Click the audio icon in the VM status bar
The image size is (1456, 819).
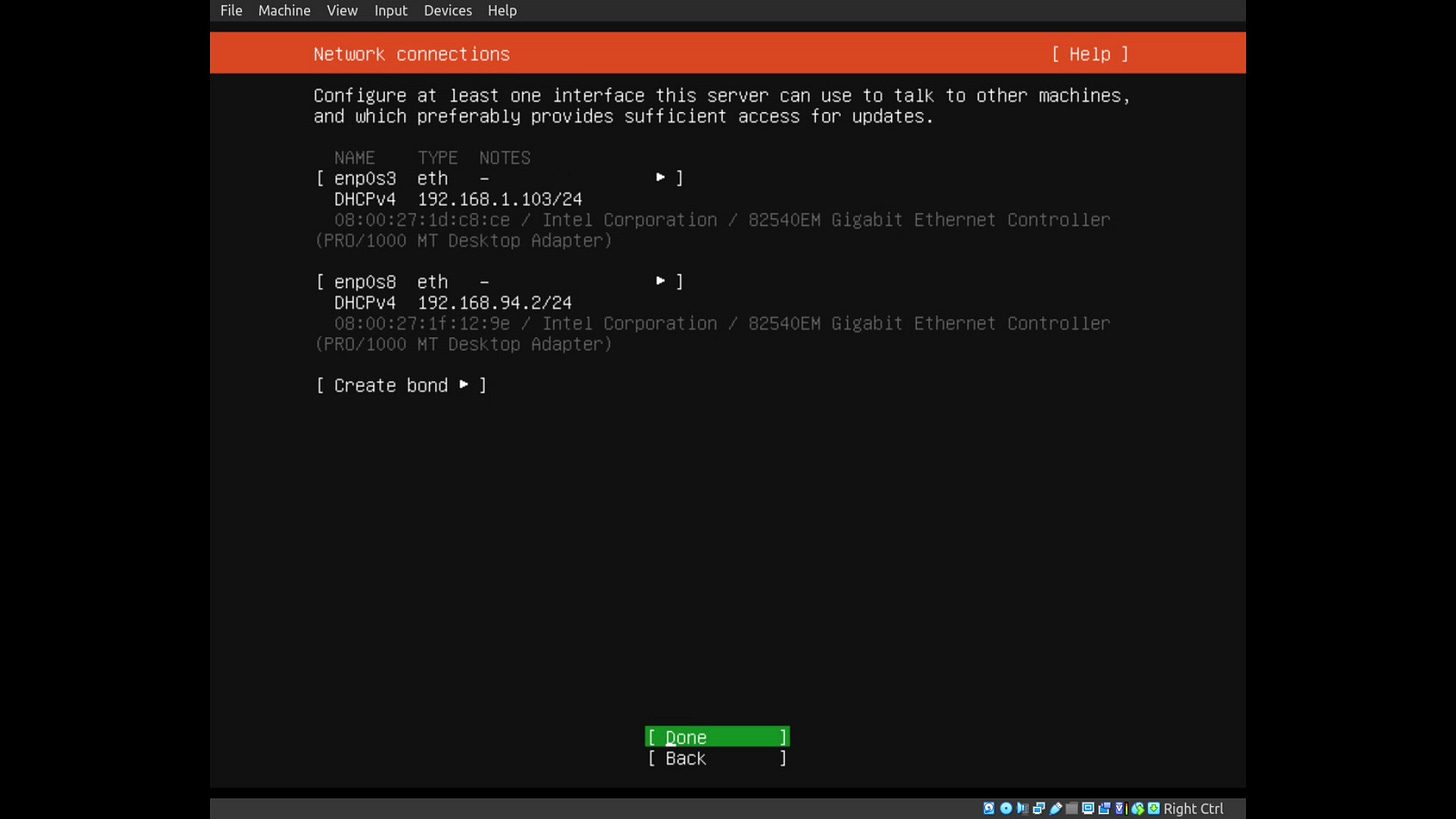(1020, 808)
